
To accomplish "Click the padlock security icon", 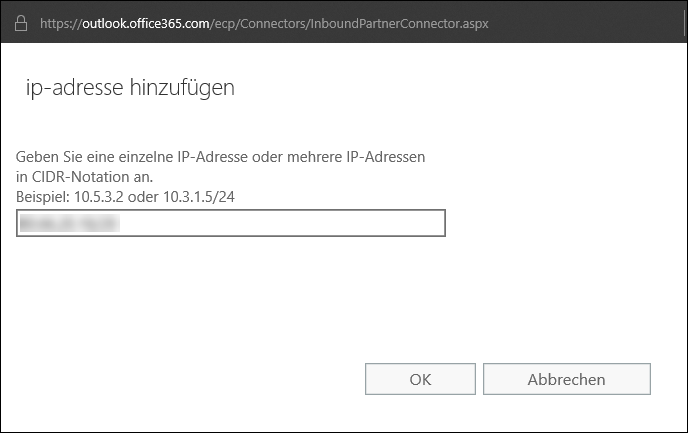I will (21, 24).
